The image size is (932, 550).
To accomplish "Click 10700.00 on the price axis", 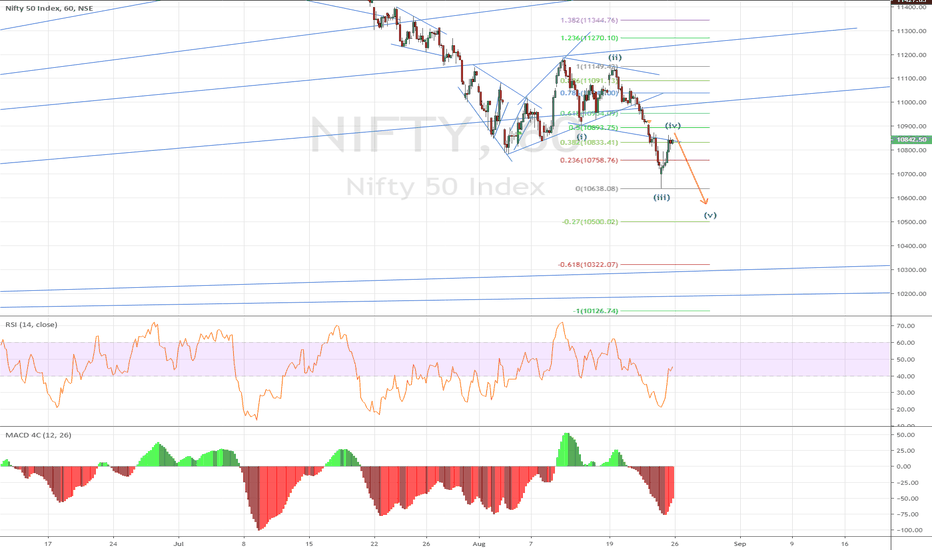I will pos(912,174).
